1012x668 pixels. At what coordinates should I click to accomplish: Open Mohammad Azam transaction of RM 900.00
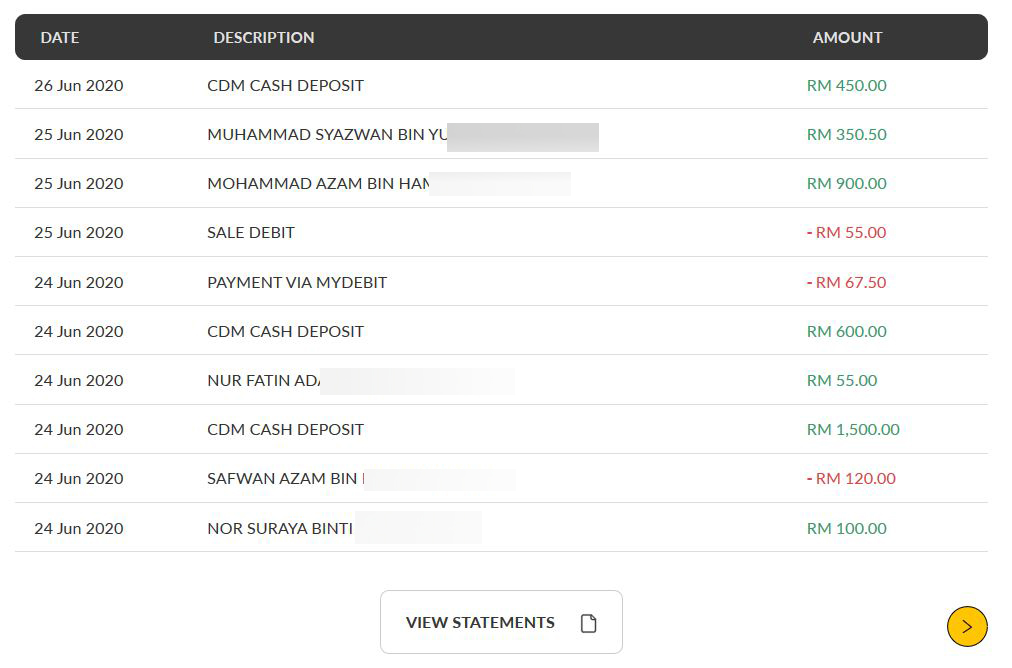[x=501, y=183]
